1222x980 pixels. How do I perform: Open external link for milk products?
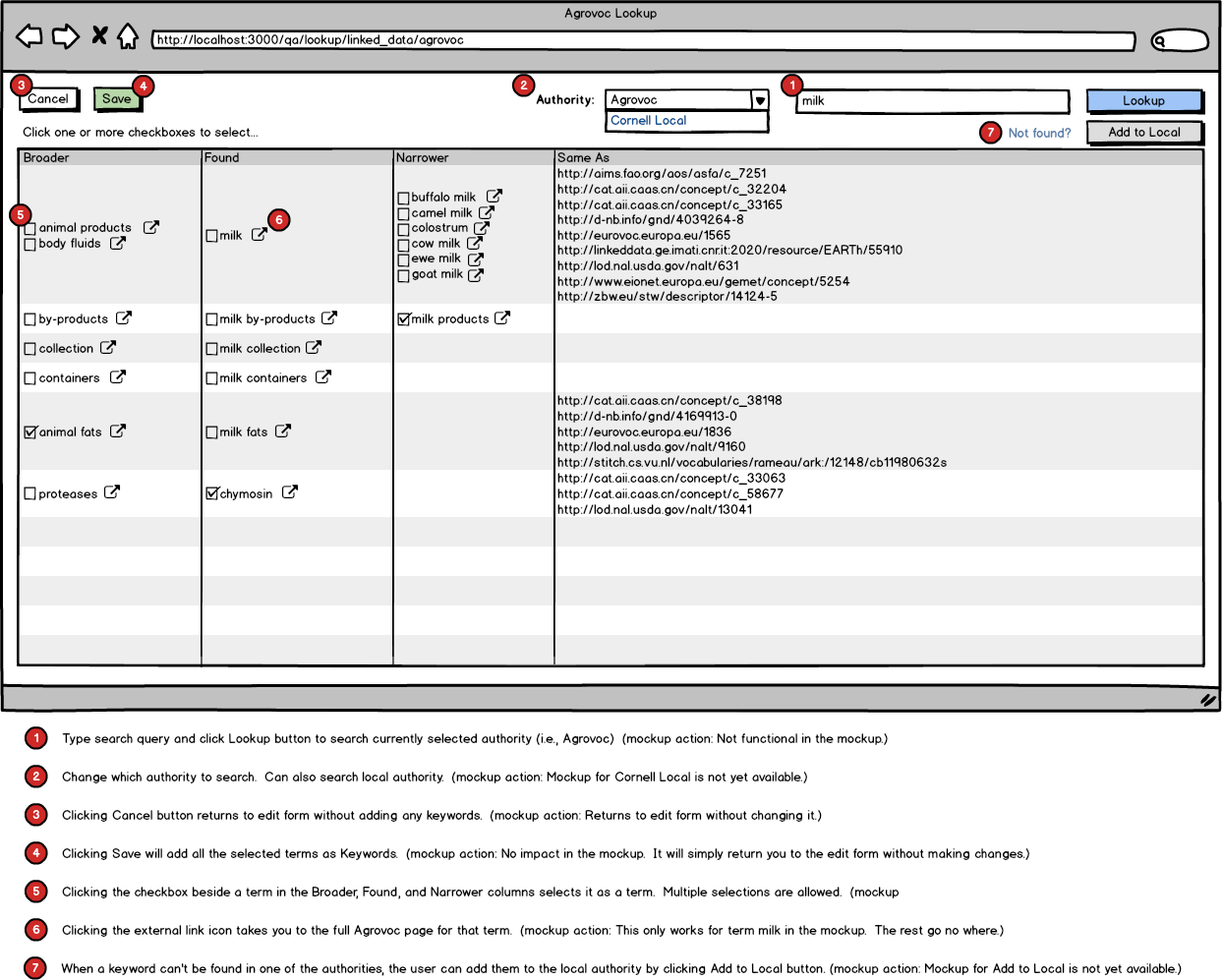pos(502,317)
